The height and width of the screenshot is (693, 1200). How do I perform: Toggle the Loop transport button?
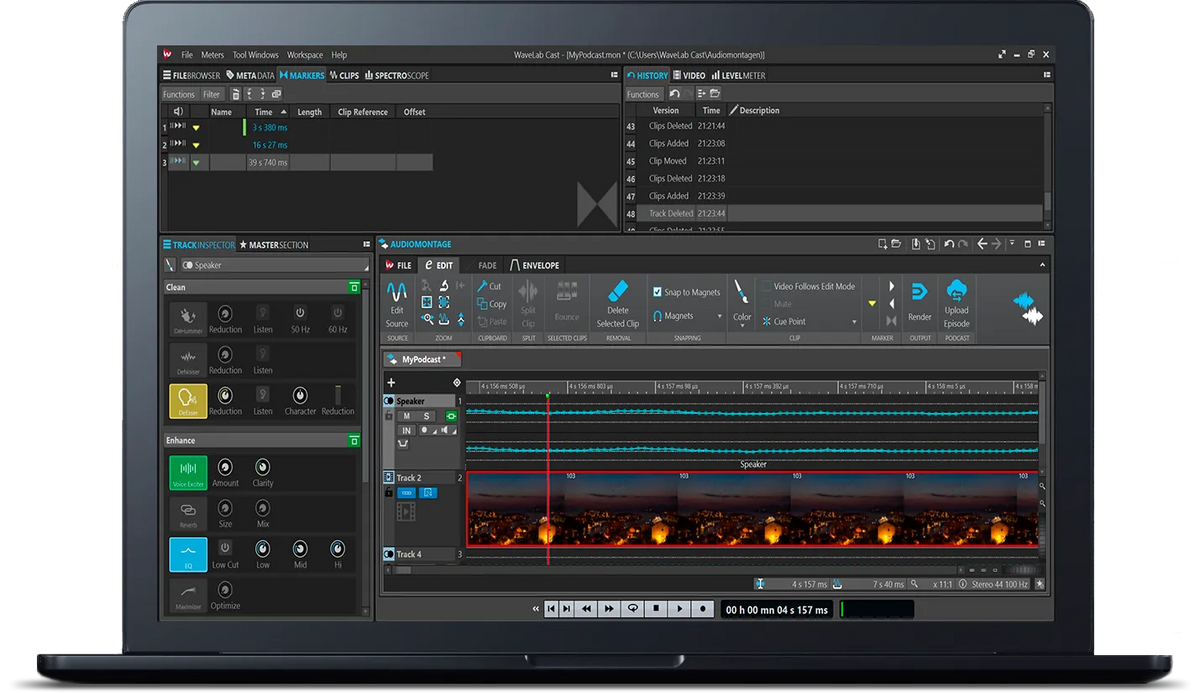(x=632, y=608)
